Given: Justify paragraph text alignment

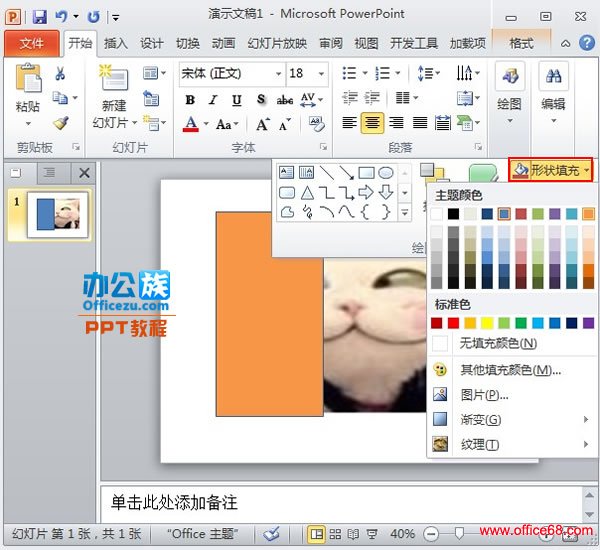Looking at the screenshot, I should coord(420,123).
